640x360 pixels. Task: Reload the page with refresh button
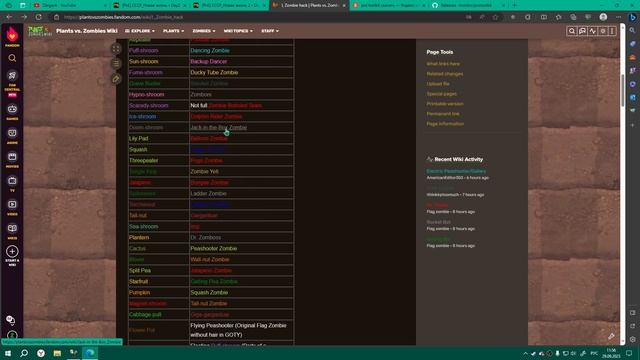click(39, 17)
